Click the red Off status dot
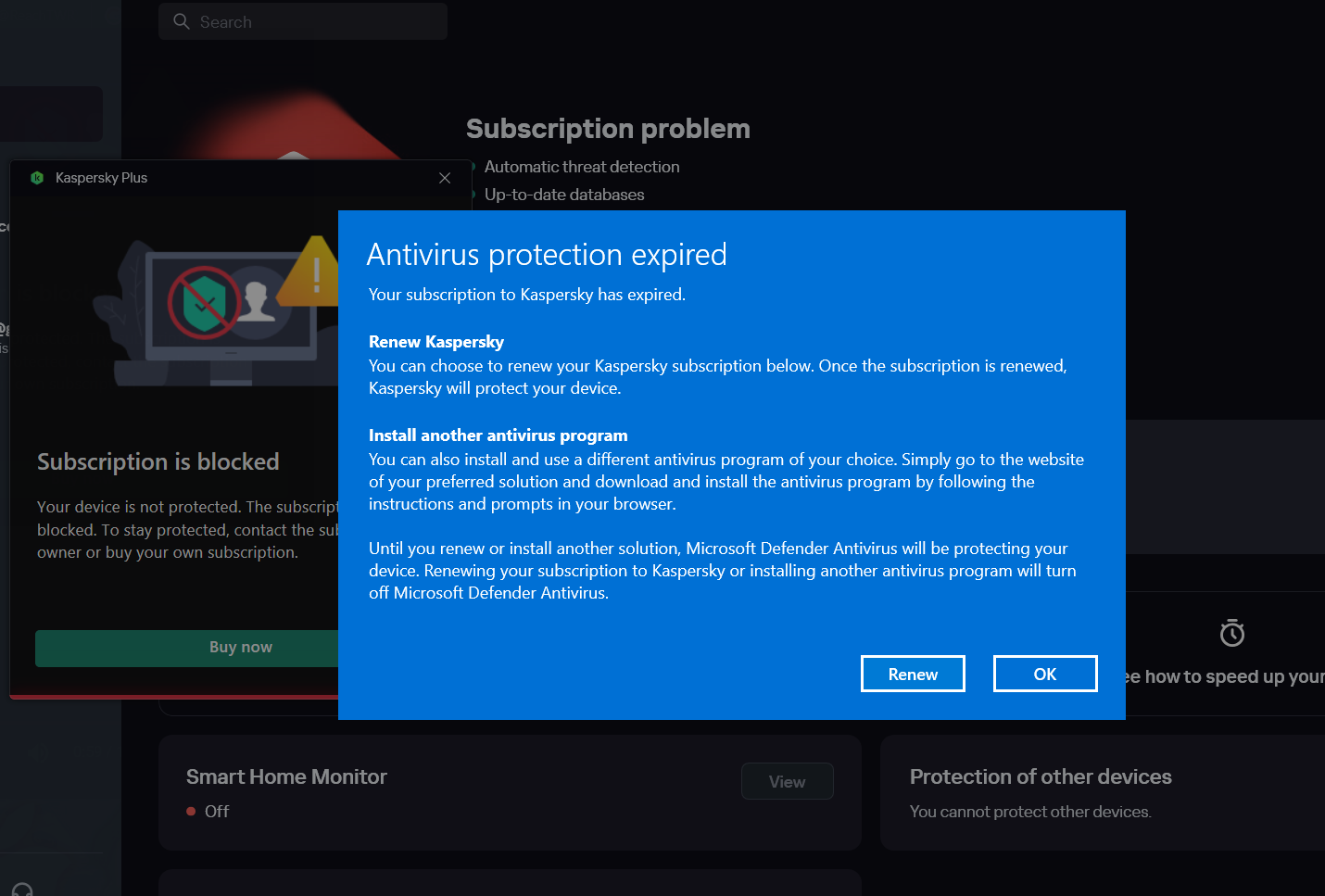 click(191, 812)
